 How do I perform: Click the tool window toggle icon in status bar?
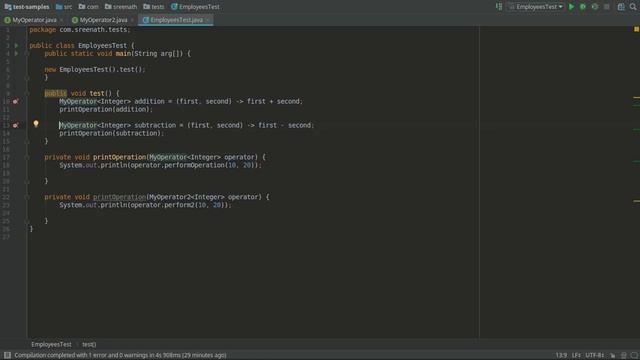tap(7, 355)
